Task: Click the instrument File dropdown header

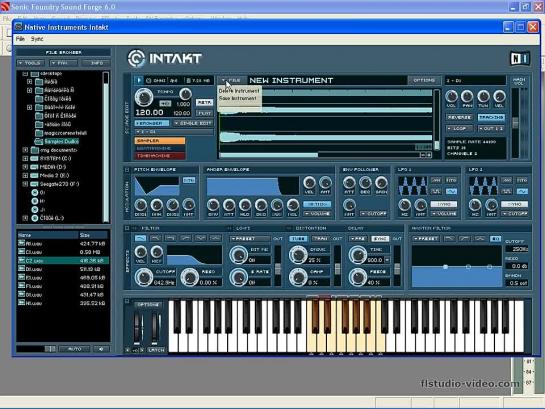Action: (x=232, y=80)
